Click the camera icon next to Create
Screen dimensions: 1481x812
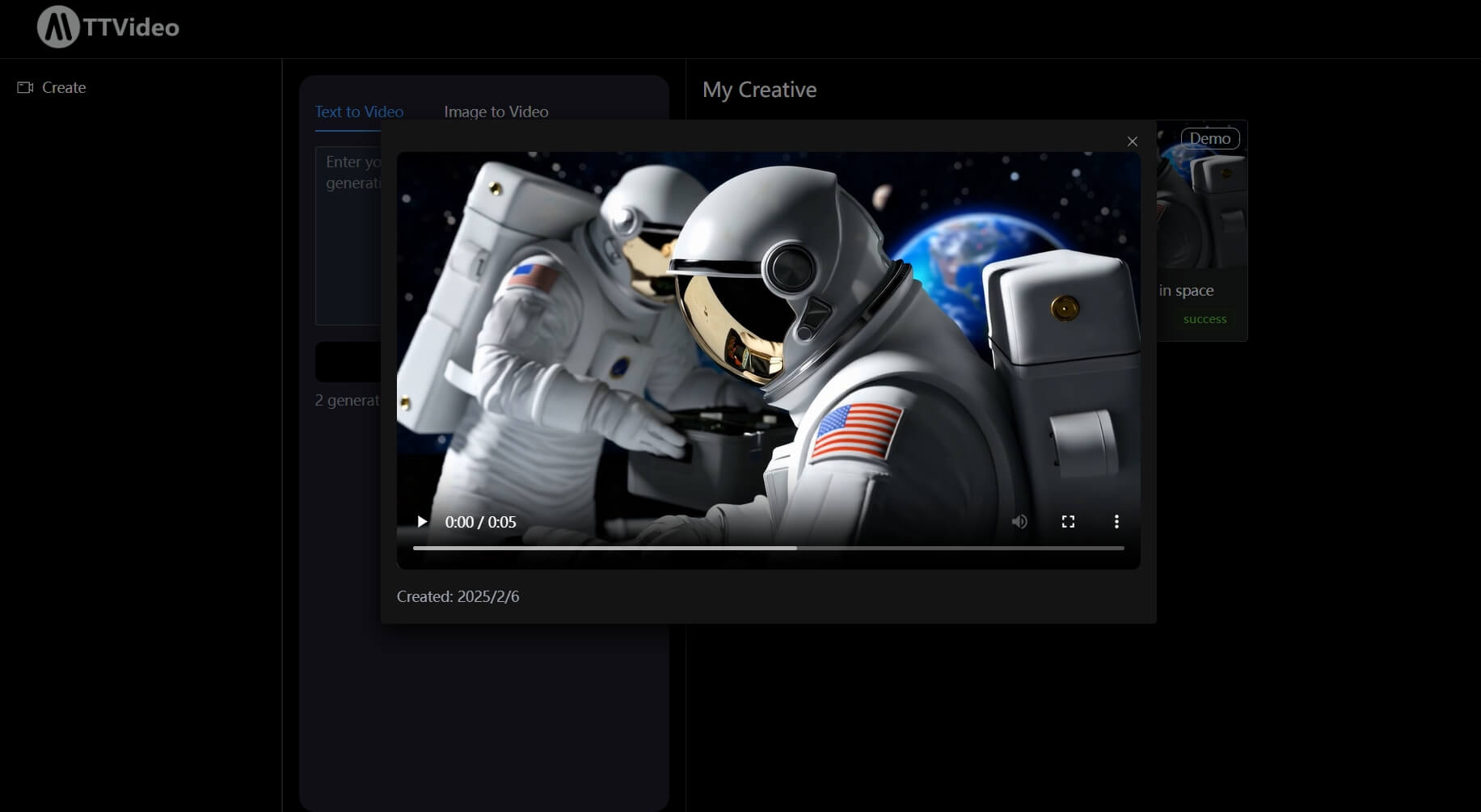[25, 87]
